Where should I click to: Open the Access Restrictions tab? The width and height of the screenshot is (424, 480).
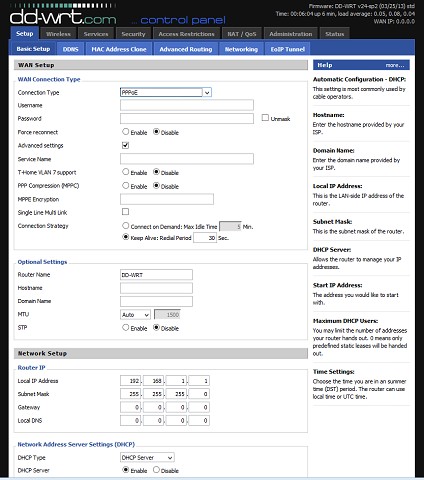186,34
